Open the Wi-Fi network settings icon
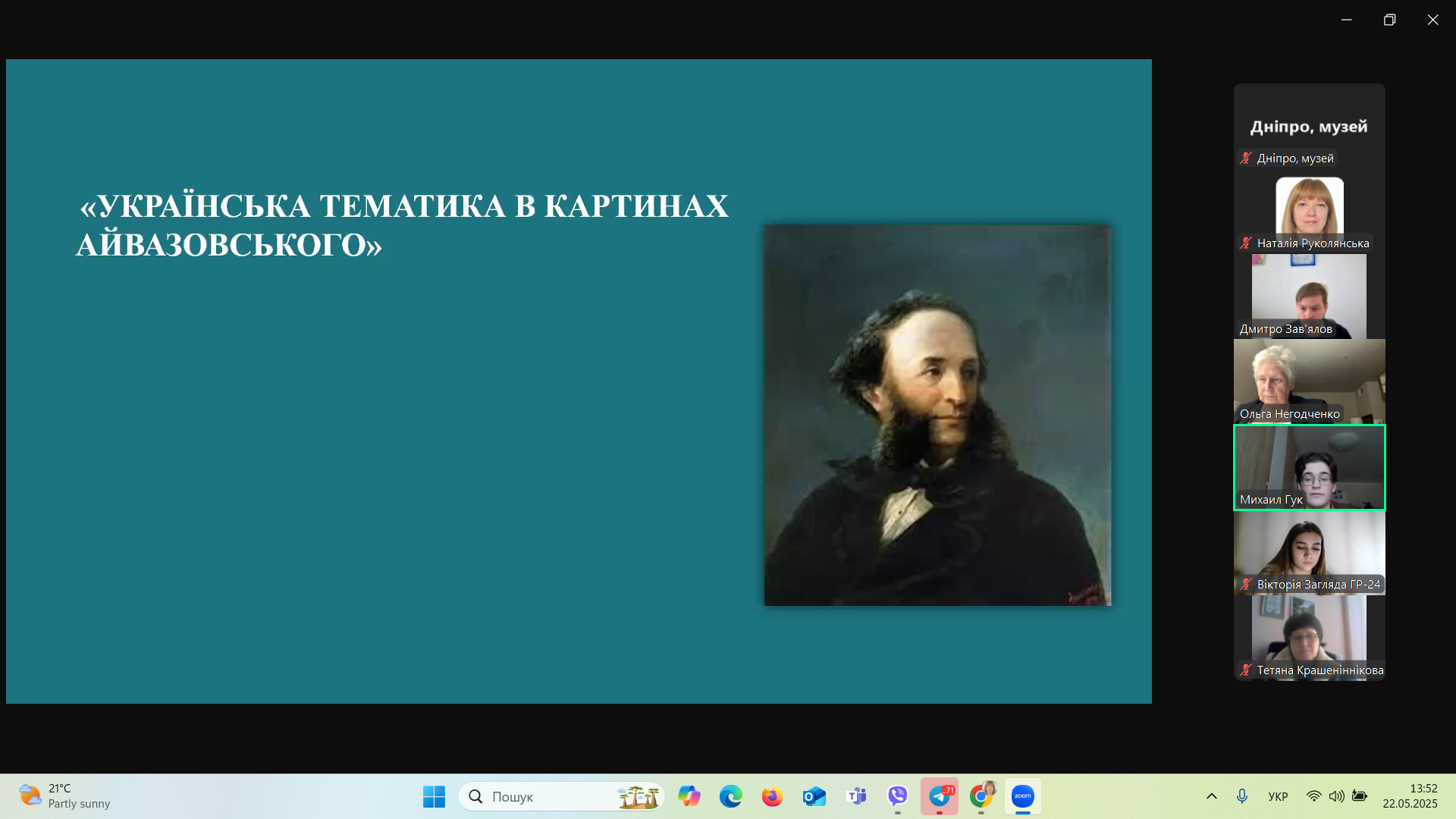The image size is (1456, 819). point(1313,796)
